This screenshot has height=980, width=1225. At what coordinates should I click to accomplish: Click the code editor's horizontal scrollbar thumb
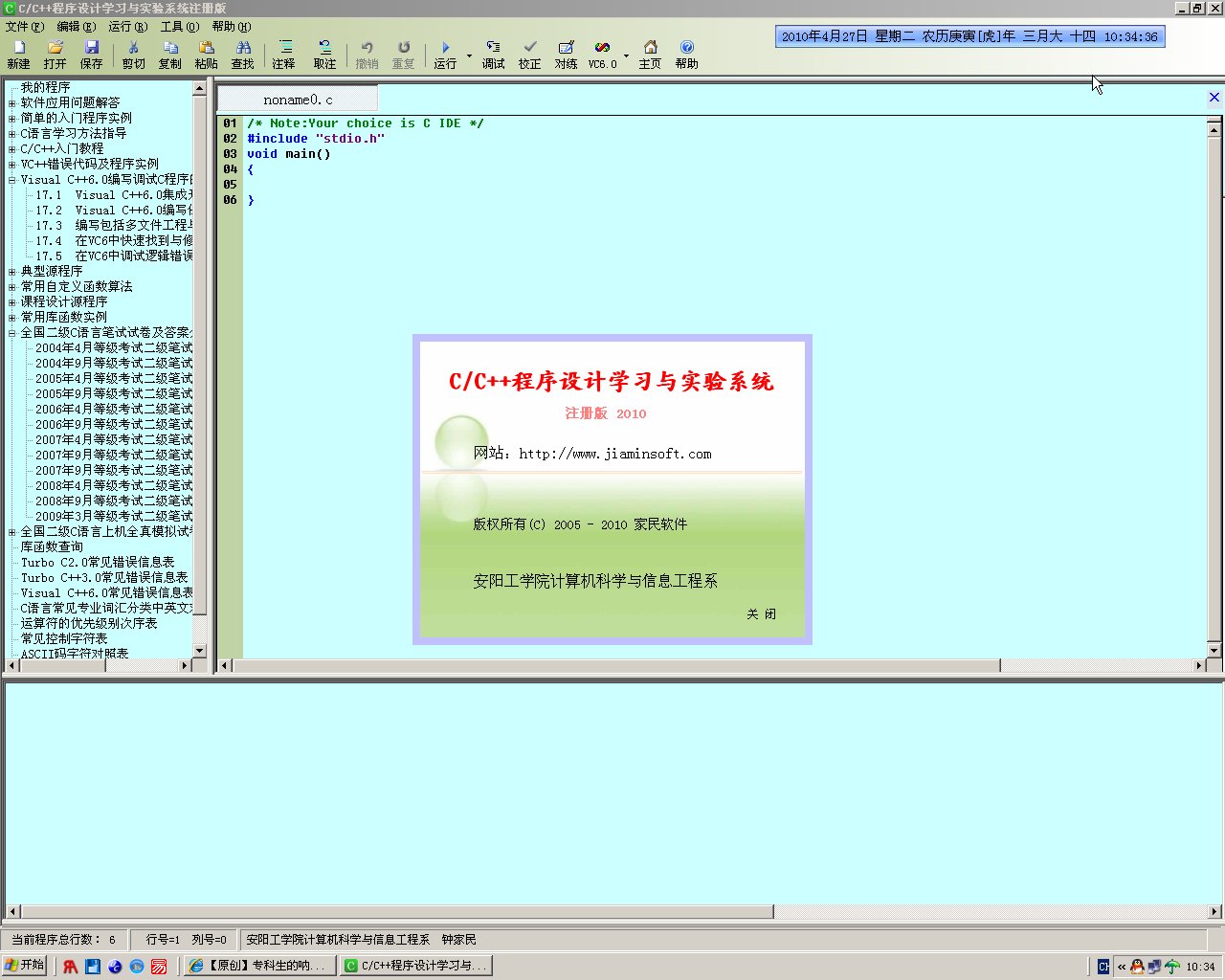pyautogui.click(x=616, y=665)
